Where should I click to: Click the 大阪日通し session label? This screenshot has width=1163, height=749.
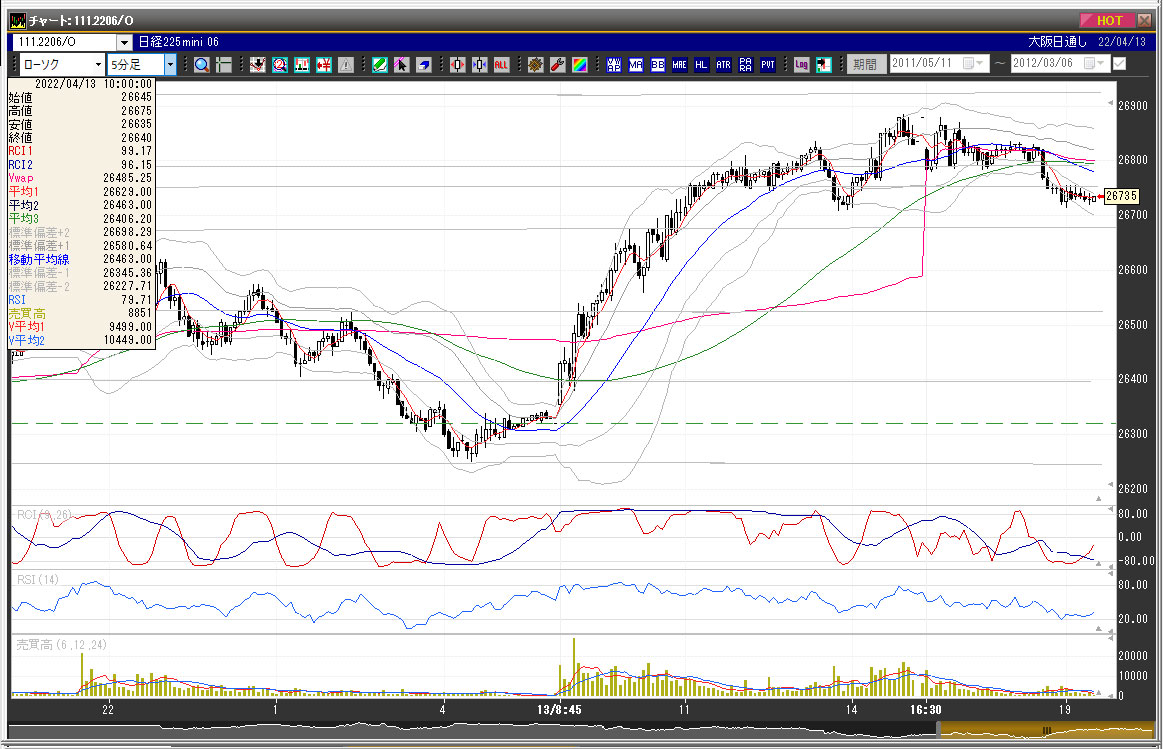click(x=1057, y=42)
